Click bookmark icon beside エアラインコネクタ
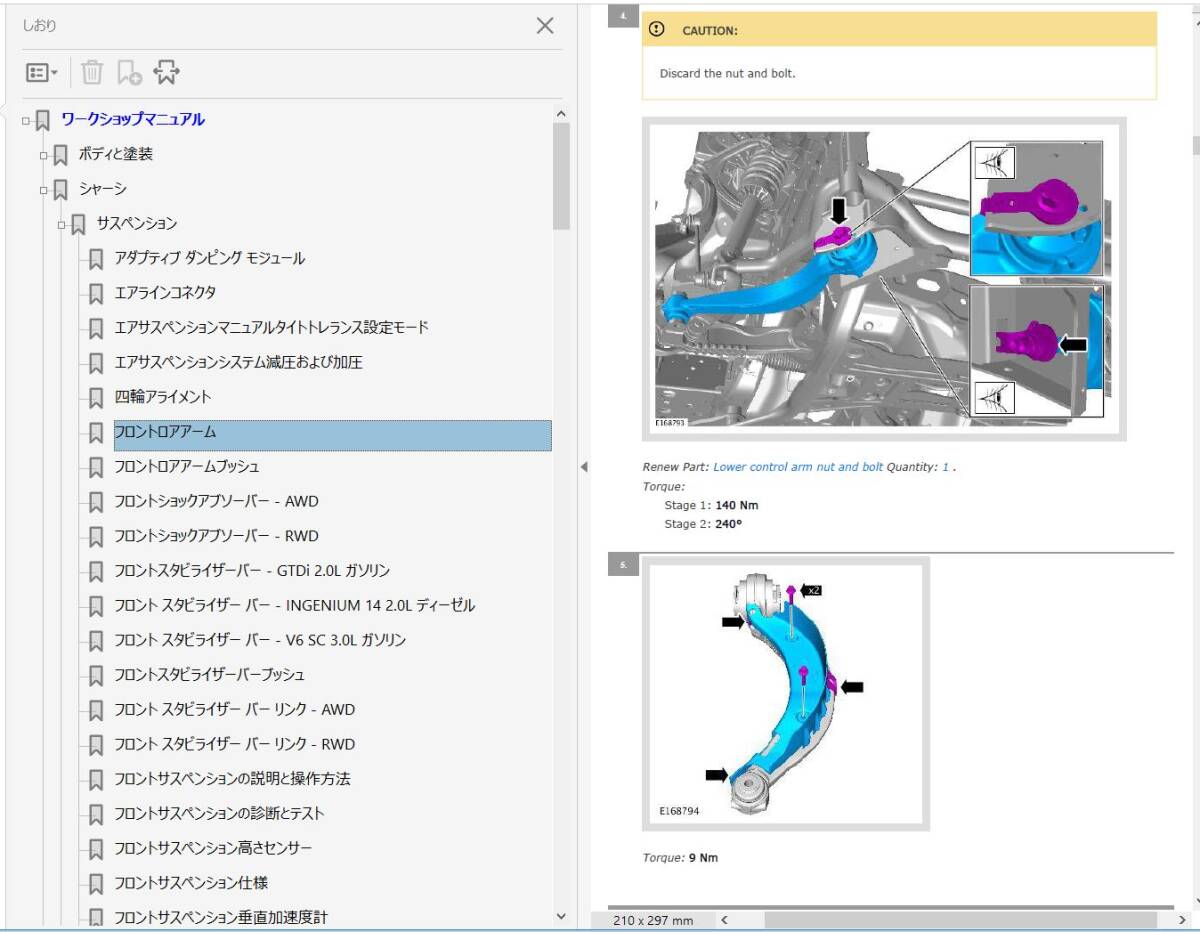This screenshot has height=932, width=1200. 96,294
